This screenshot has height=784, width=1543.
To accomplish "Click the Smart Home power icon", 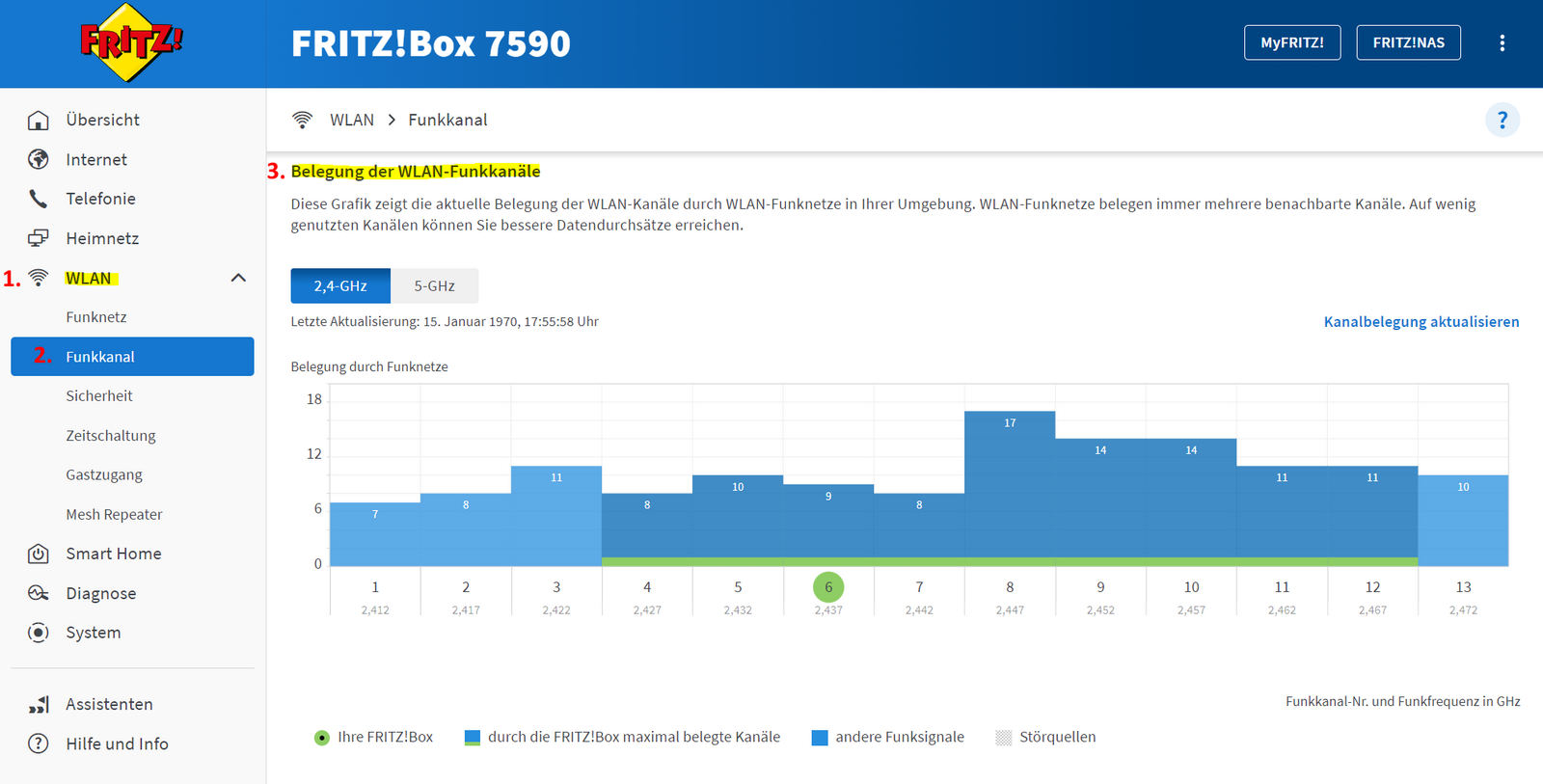I will [39, 554].
